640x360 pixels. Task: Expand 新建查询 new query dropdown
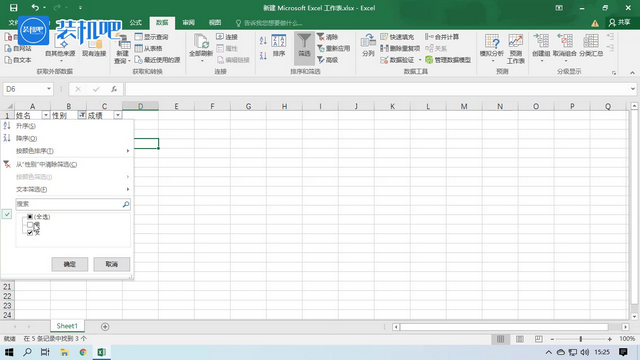coord(129,61)
